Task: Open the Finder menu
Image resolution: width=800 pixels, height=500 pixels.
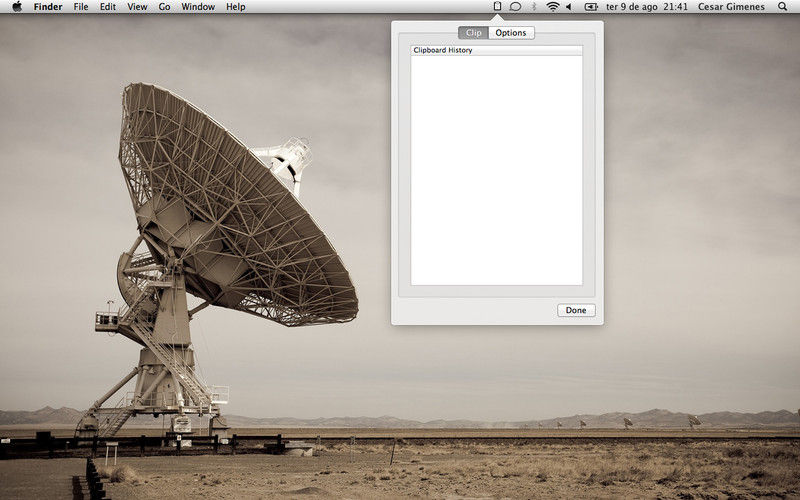Action: [48, 7]
